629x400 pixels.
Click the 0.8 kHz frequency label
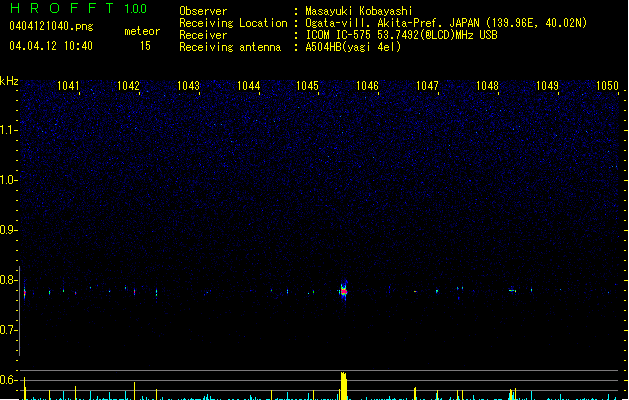tap(8, 280)
